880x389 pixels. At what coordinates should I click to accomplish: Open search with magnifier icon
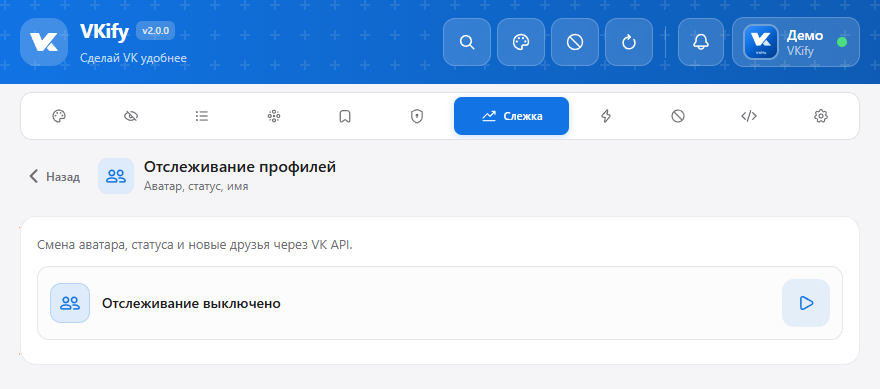[x=467, y=42]
